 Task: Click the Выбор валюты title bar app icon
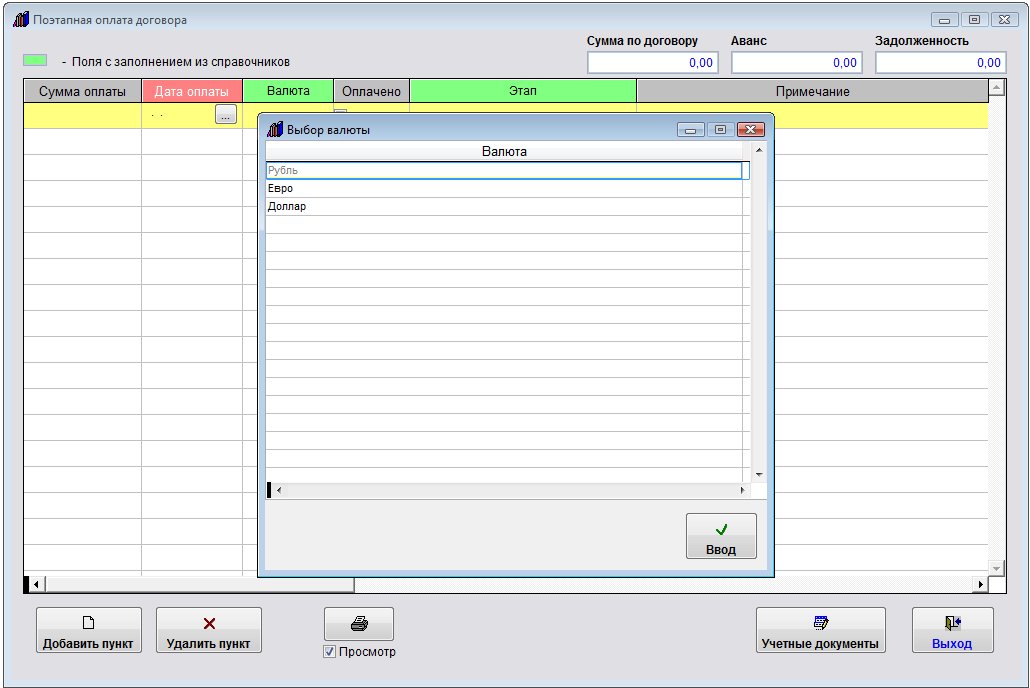tap(275, 129)
